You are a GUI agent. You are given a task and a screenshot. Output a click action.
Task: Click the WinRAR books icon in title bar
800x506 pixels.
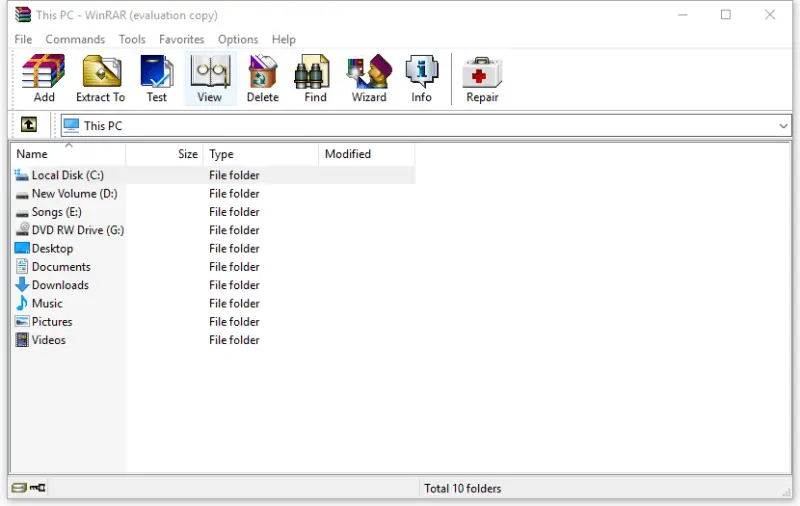pyautogui.click(x=23, y=15)
